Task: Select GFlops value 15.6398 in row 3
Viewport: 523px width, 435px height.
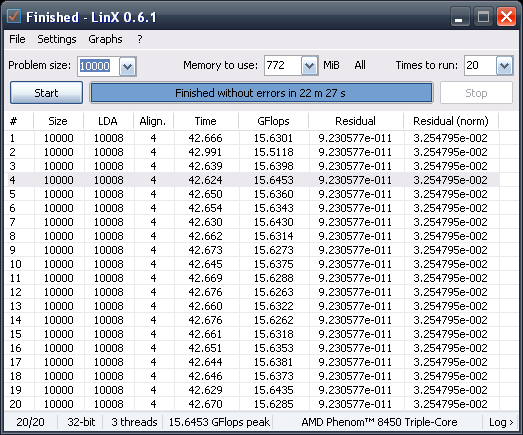Action: point(274,166)
